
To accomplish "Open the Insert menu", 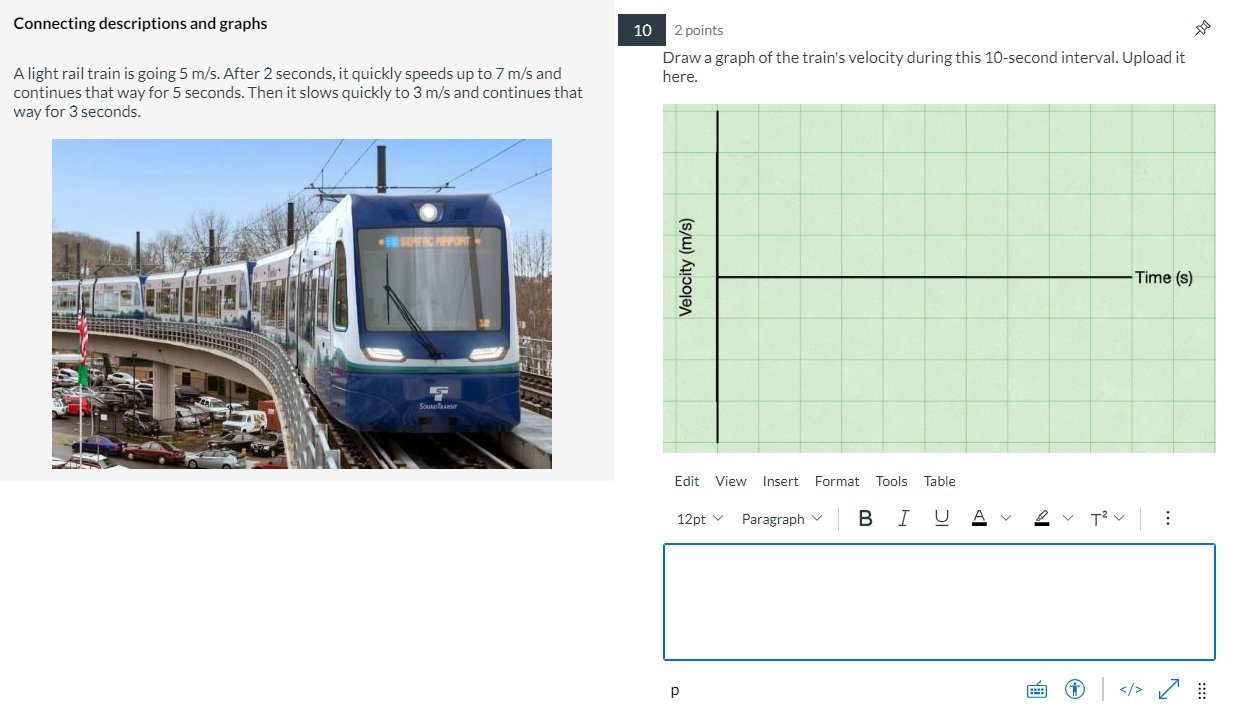I will [x=780, y=481].
